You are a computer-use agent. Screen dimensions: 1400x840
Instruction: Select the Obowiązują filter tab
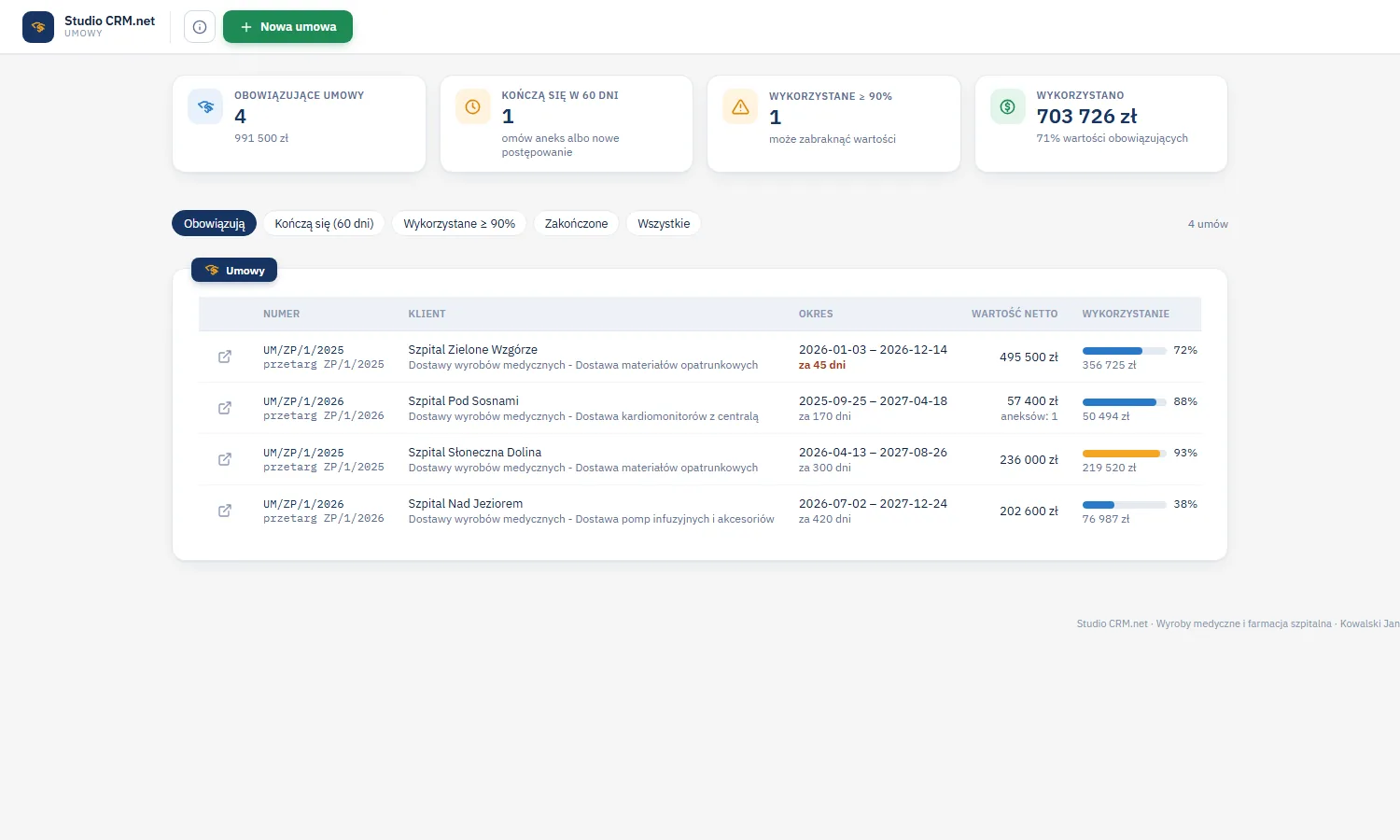[x=214, y=223]
